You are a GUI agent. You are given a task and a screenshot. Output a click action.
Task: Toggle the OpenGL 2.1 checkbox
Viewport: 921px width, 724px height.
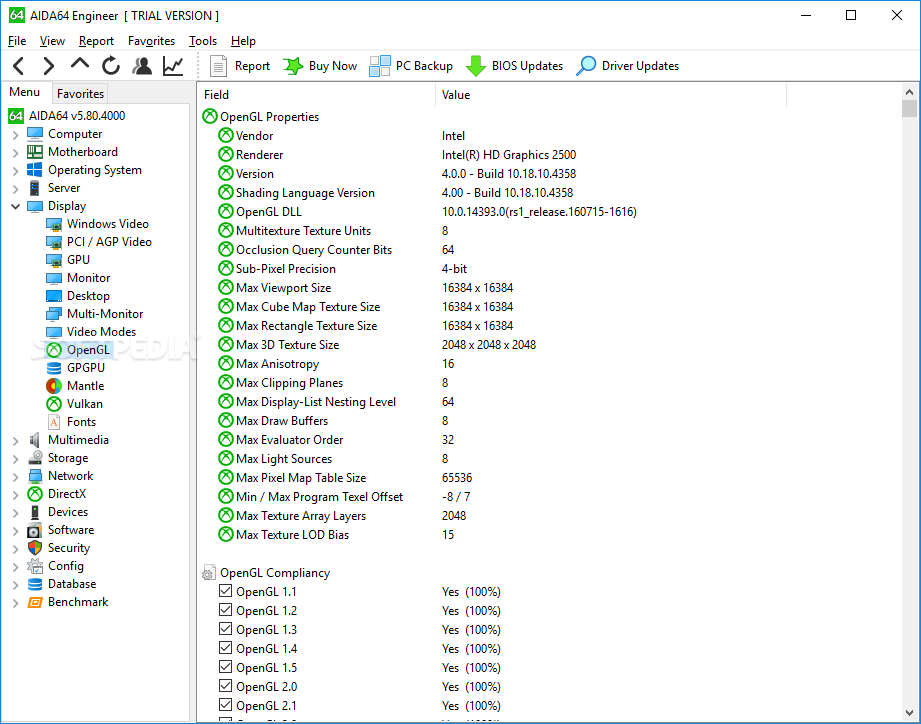click(x=226, y=705)
